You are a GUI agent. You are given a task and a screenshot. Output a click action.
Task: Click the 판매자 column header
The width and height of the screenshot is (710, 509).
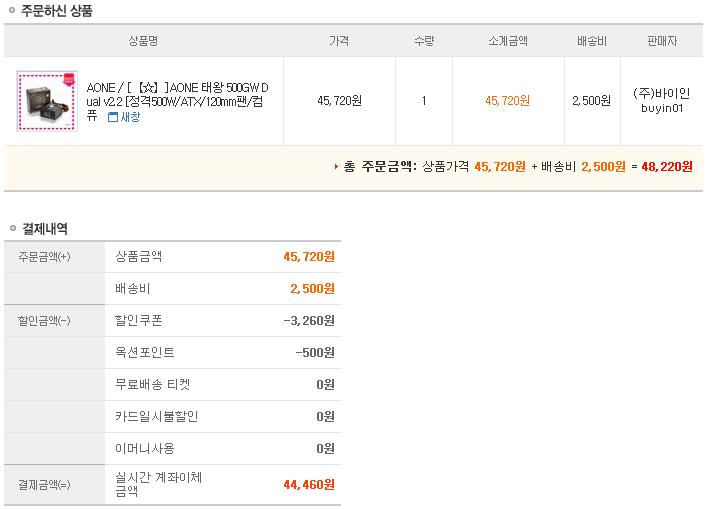(x=662, y=41)
